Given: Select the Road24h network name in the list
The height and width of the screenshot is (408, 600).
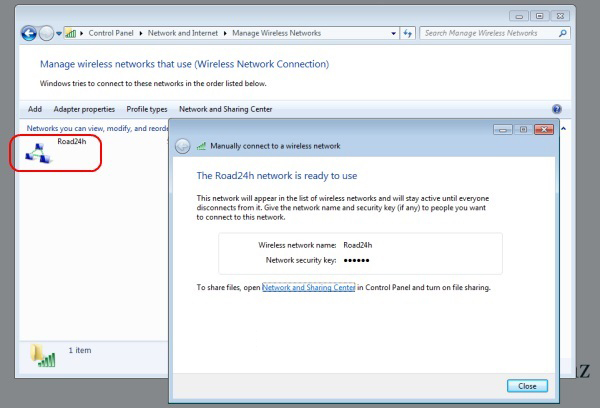Looking at the screenshot, I should click(x=72, y=142).
